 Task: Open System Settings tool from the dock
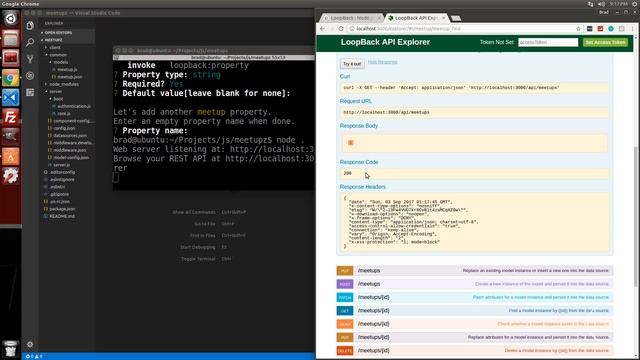point(11,176)
